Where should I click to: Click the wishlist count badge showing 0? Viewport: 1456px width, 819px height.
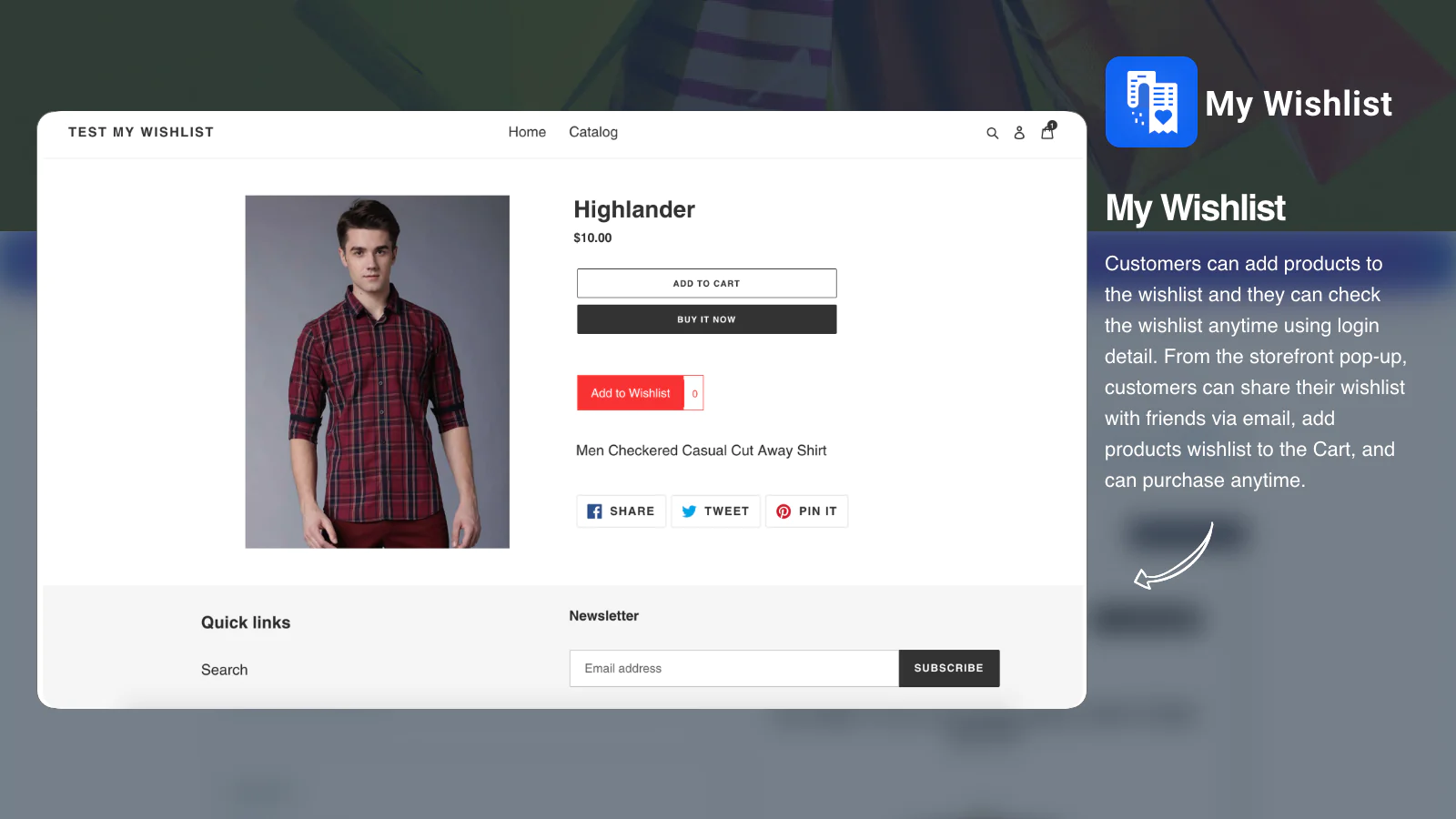694,393
